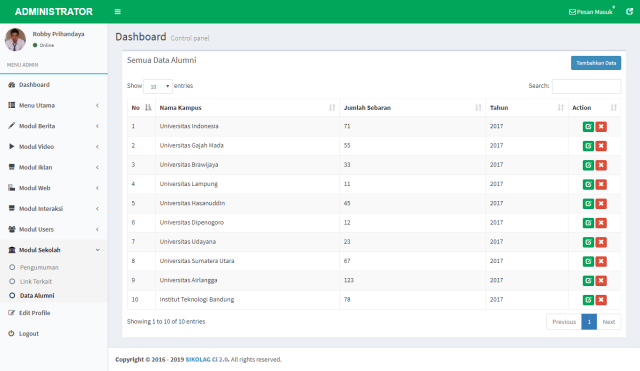Viewport: 640px width, 371px height.
Task: Toggle sidebar with hamburger menu icon
Action: (118, 11)
